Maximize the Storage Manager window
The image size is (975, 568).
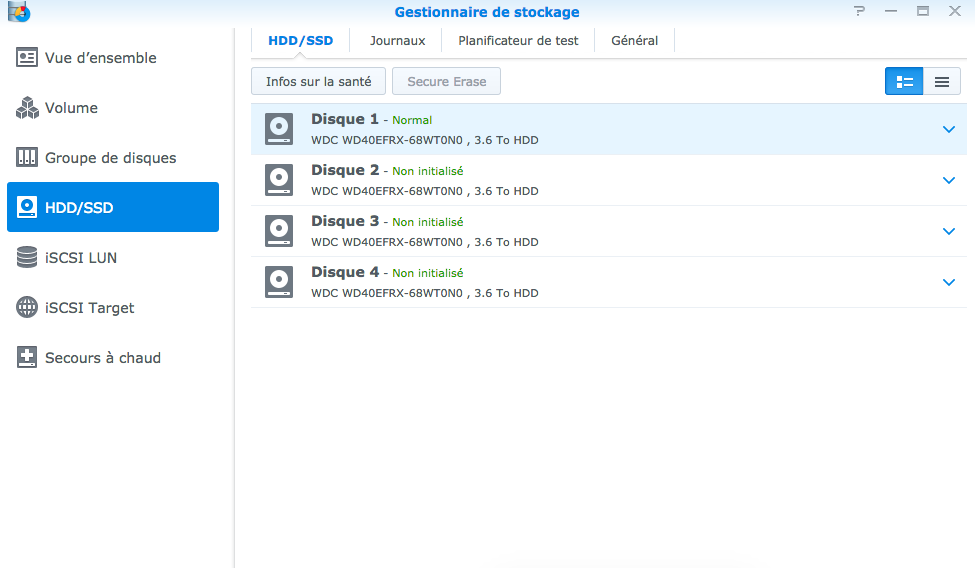[923, 11]
